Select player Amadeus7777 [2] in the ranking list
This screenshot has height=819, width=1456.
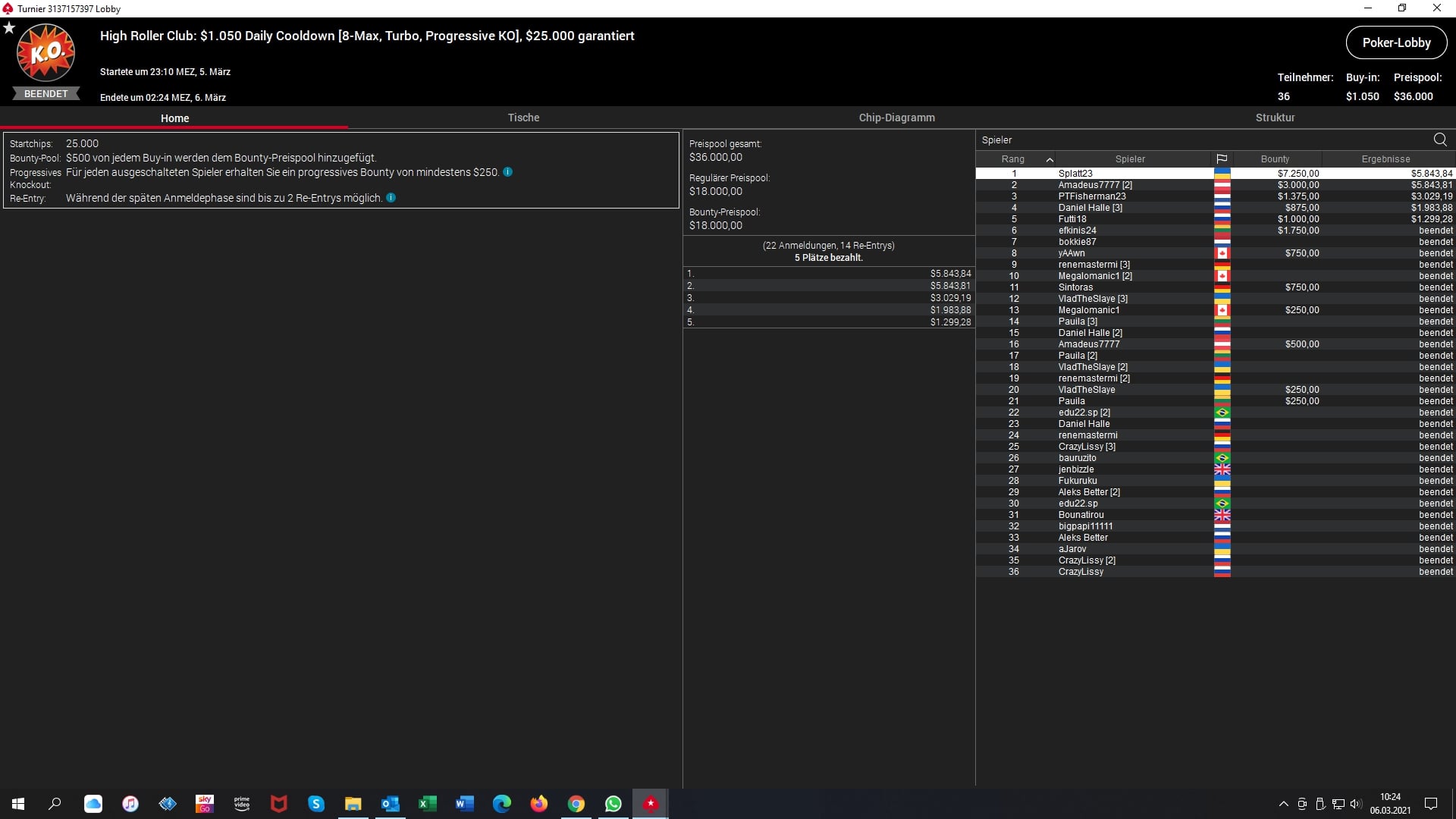click(1095, 185)
